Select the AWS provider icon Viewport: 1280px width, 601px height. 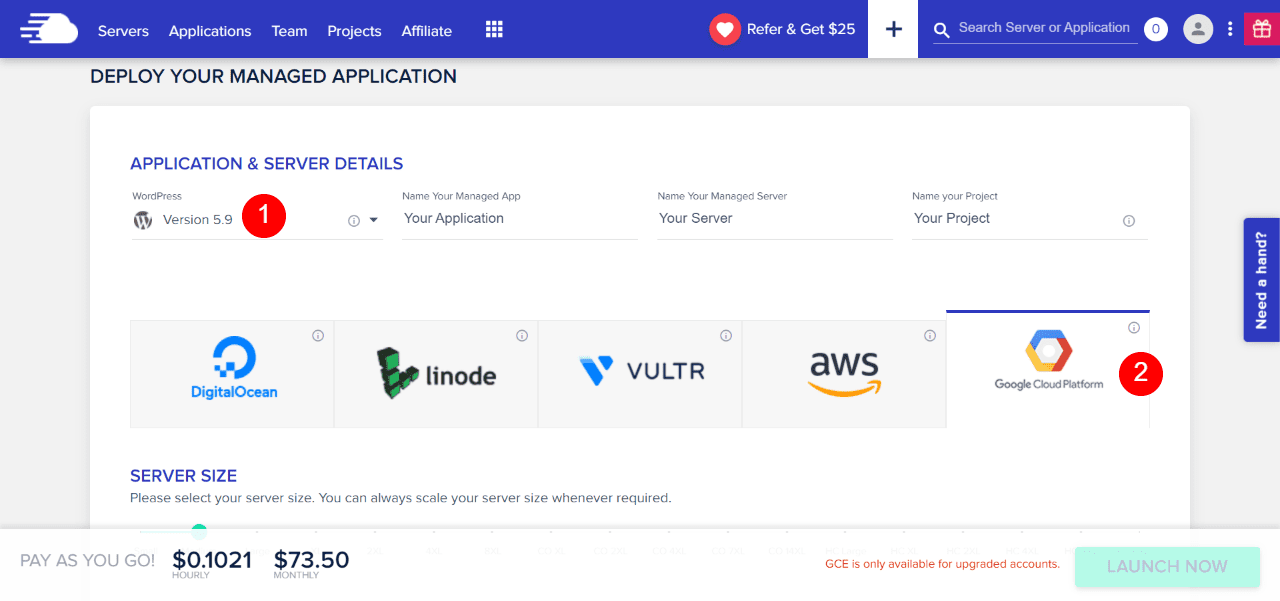[x=844, y=372]
